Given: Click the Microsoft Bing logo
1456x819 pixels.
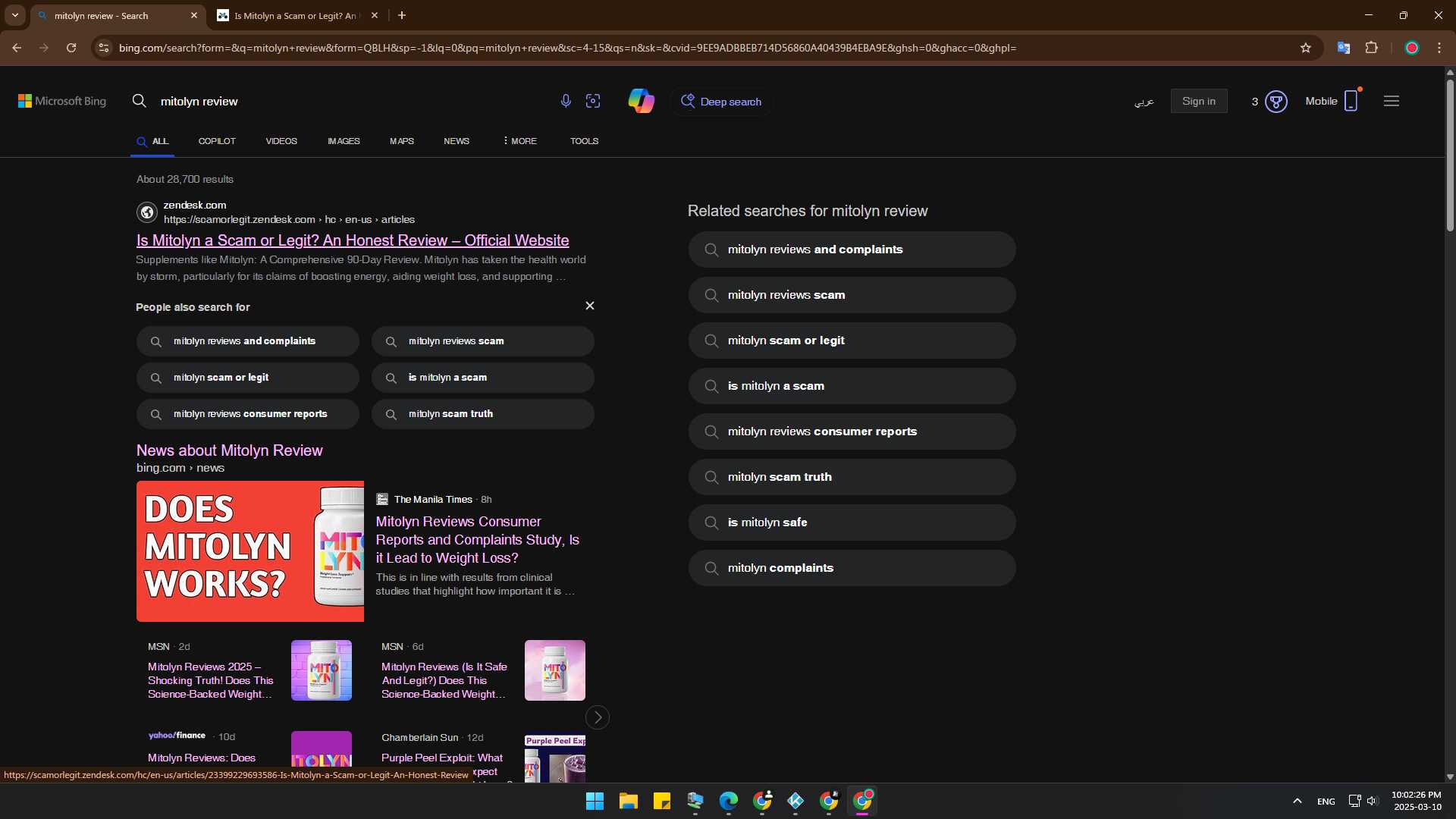Looking at the screenshot, I should pos(62,101).
